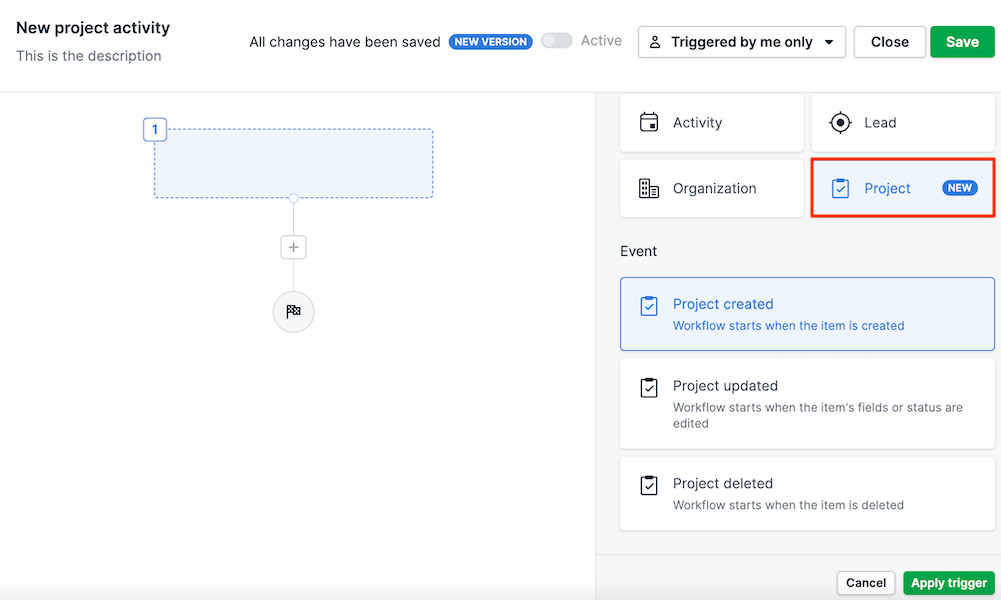Viewport: 1001px width, 600px height.
Task: Select the Project updated event option
Action: point(807,403)
